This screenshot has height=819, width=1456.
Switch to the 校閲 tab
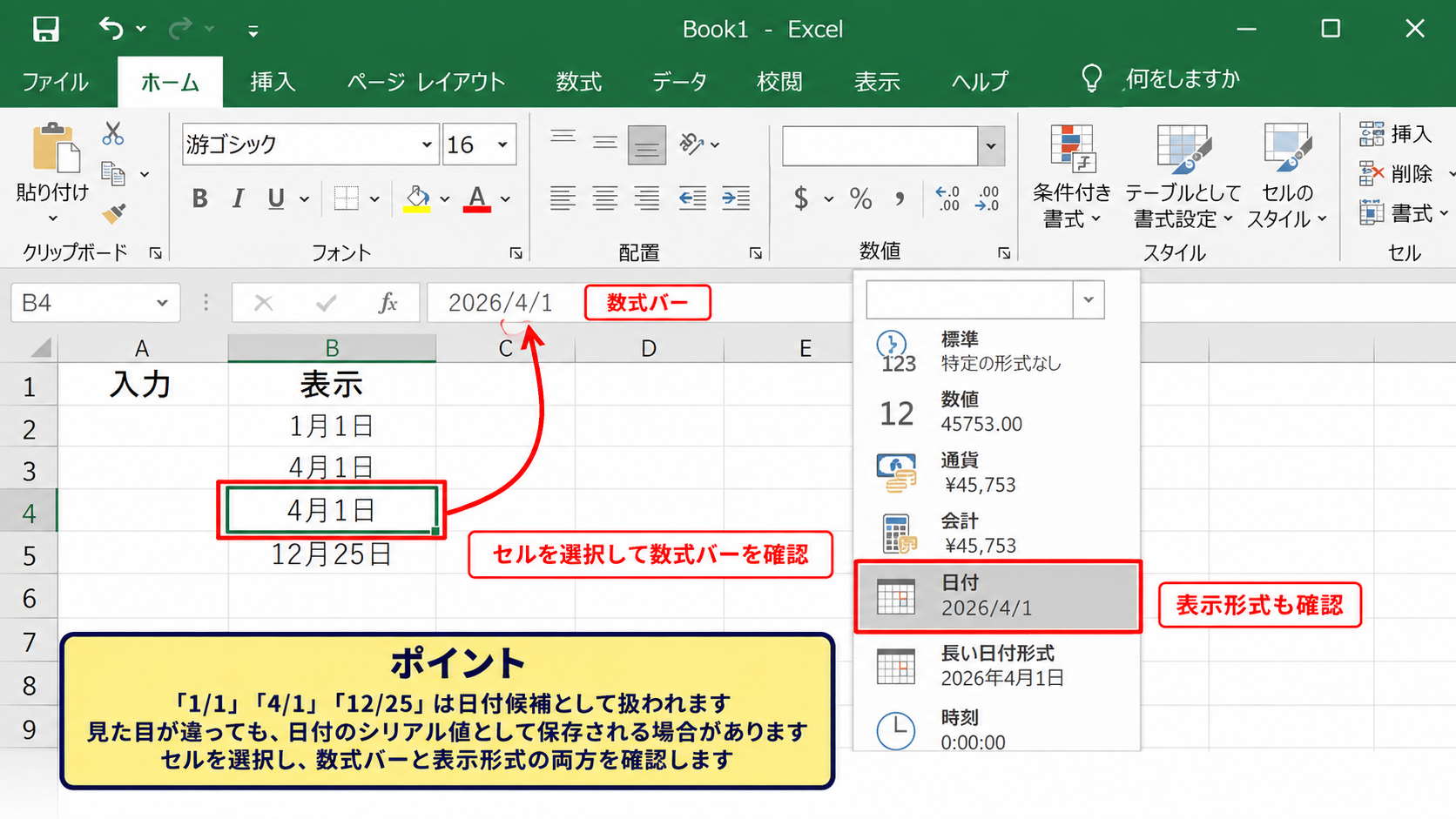tap(779, 82)
